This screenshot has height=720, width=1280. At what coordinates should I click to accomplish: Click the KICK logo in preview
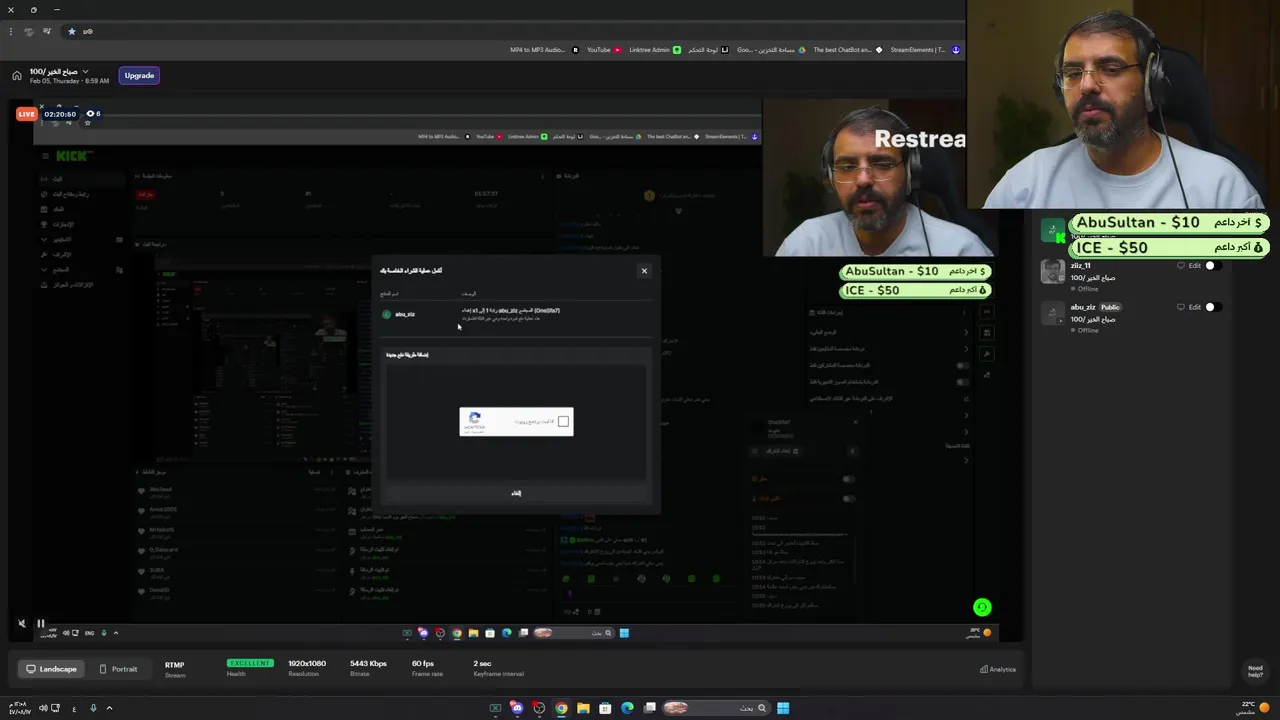point(74,156)
